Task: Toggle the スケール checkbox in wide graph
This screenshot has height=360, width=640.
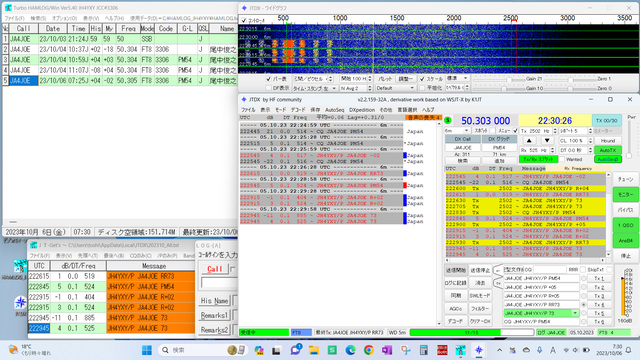Action: 422,79
